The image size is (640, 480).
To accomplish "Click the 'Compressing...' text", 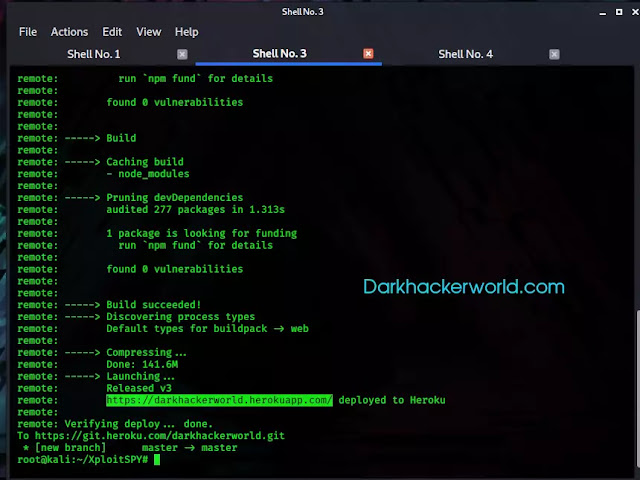I will click(146, 352).
